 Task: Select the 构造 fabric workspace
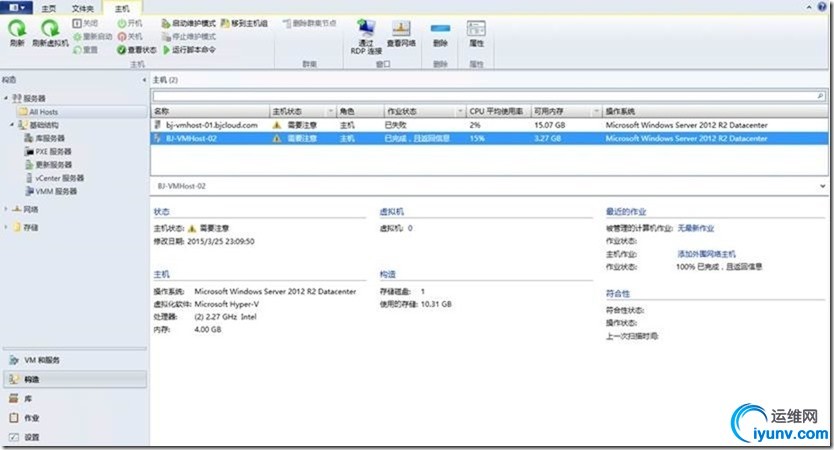pos(76,379)
